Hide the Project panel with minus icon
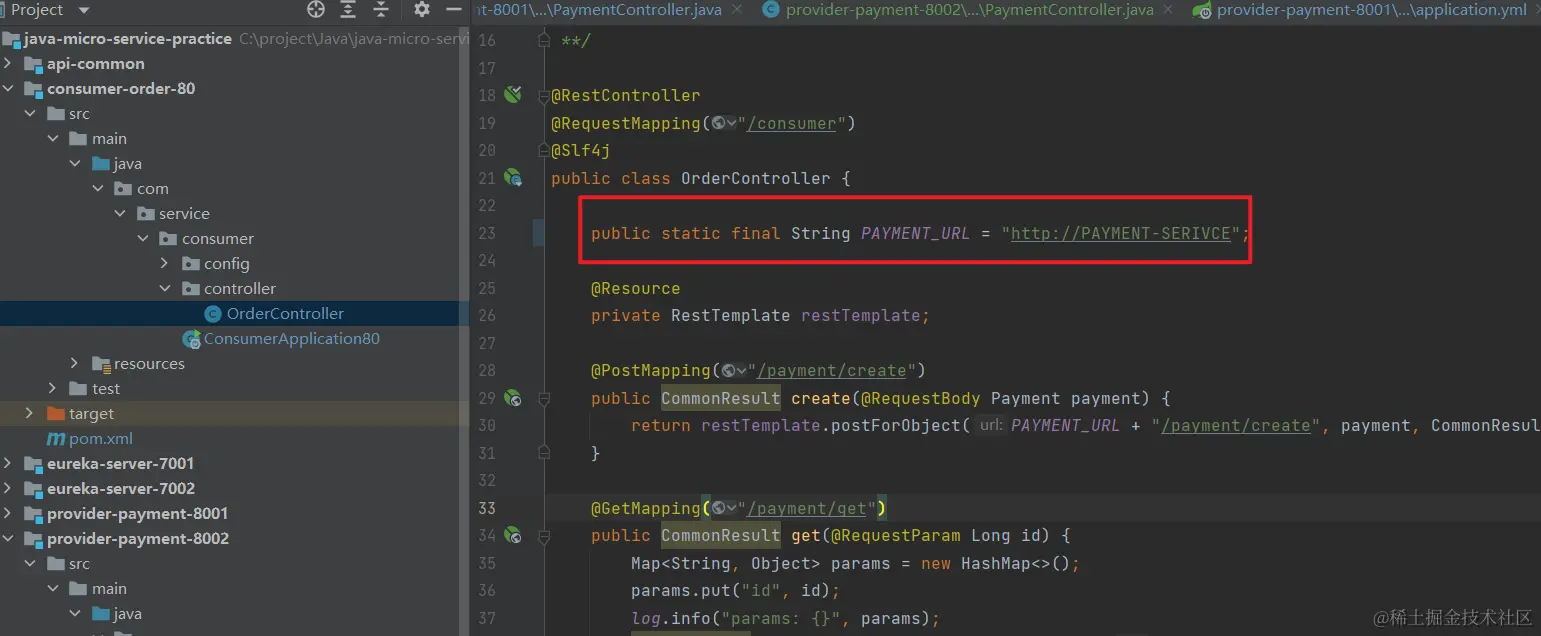1541x636 pixels. (x=454, y=10)
